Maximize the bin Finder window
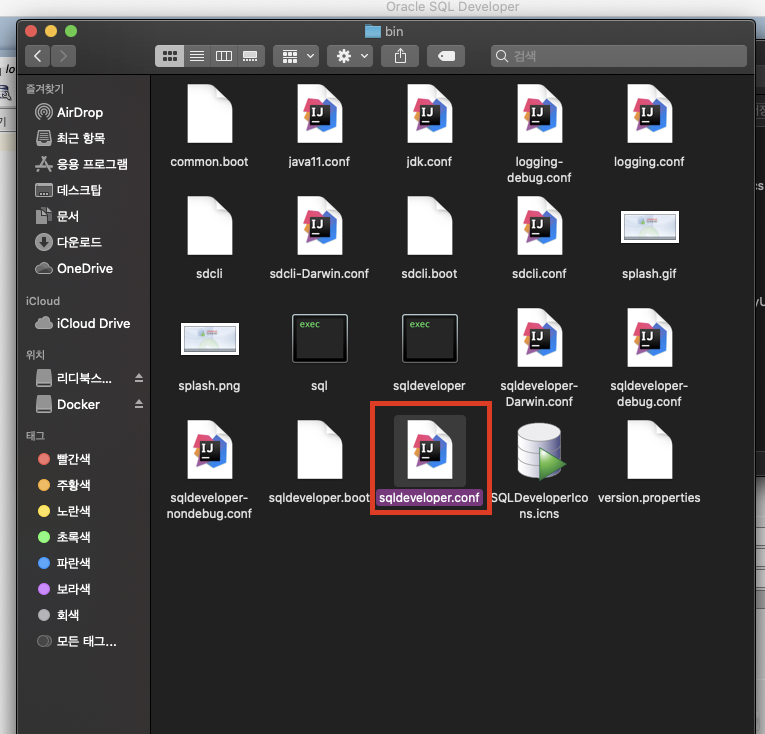Viewport: 765px width, 734px height. pos(71,31)
